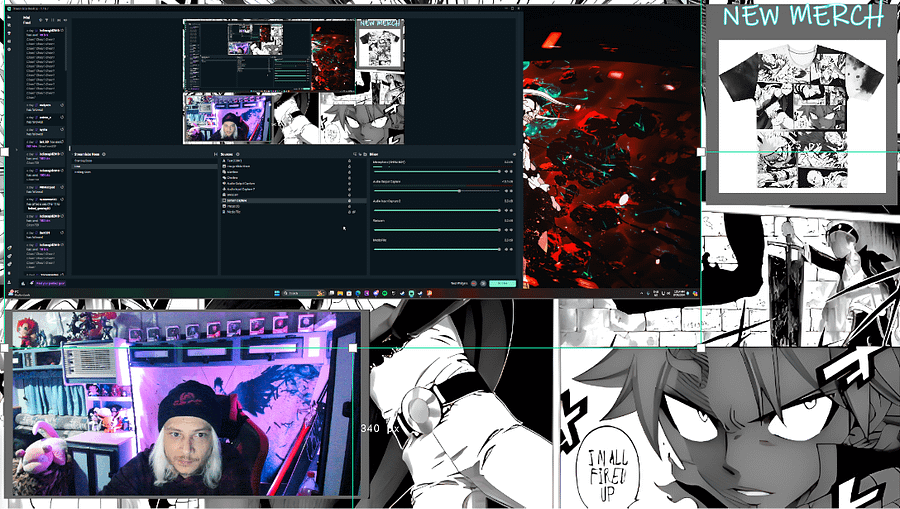The image size is (900, 509).
Task: Open the Windows Start menu
Action: 277,293
